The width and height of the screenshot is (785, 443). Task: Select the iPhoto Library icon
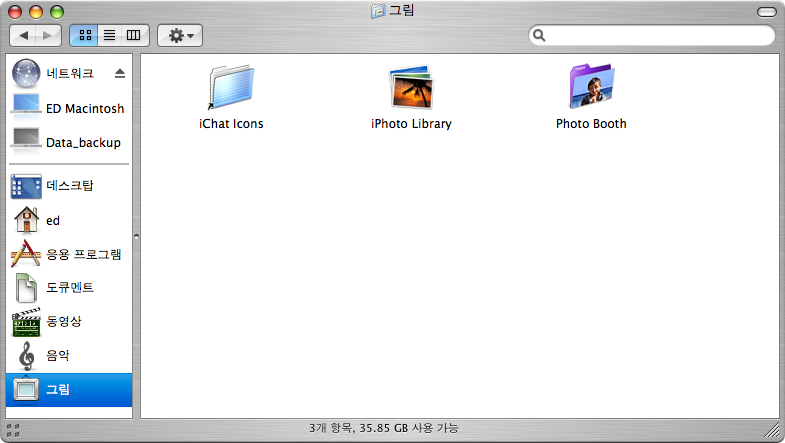pos(411,87)
